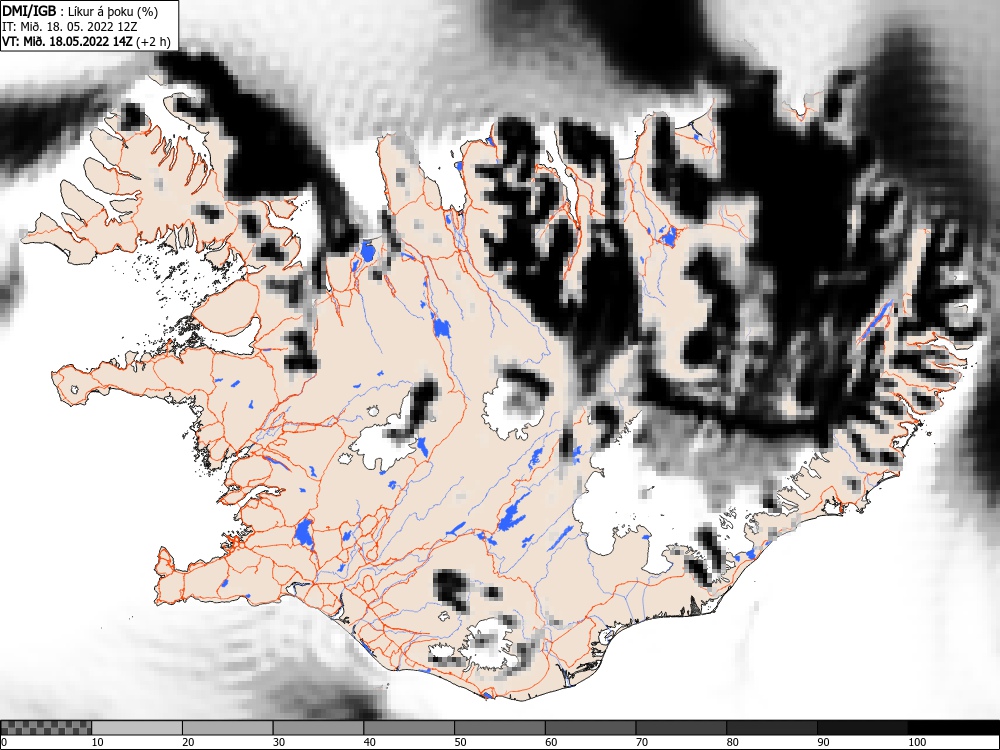Click the legend label "90"
1000x750 pixels.
tap(822, 742)
